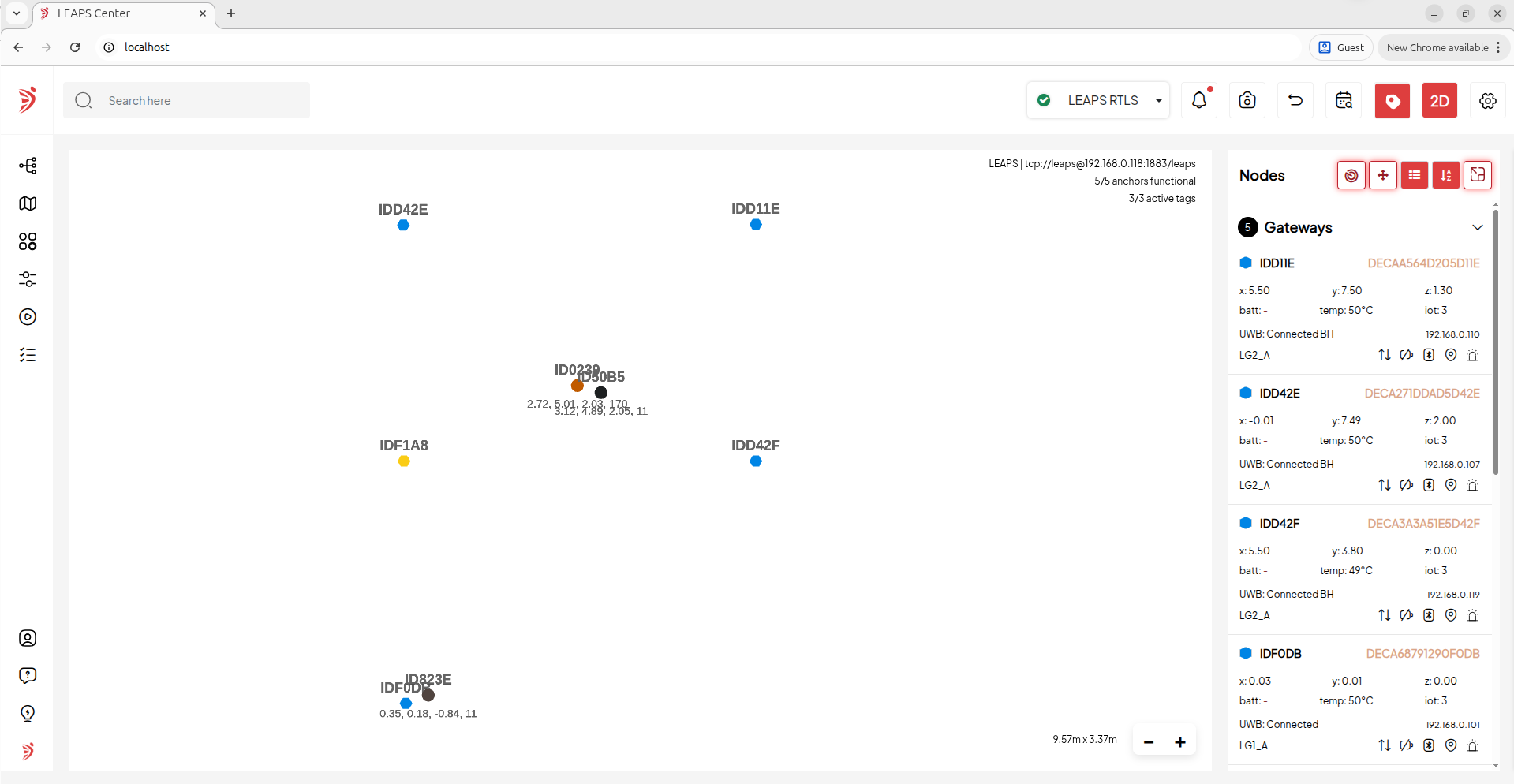Open the user profile icon in sidebar
This screenshot has width=1514, height=784.
tap(28, 638)
